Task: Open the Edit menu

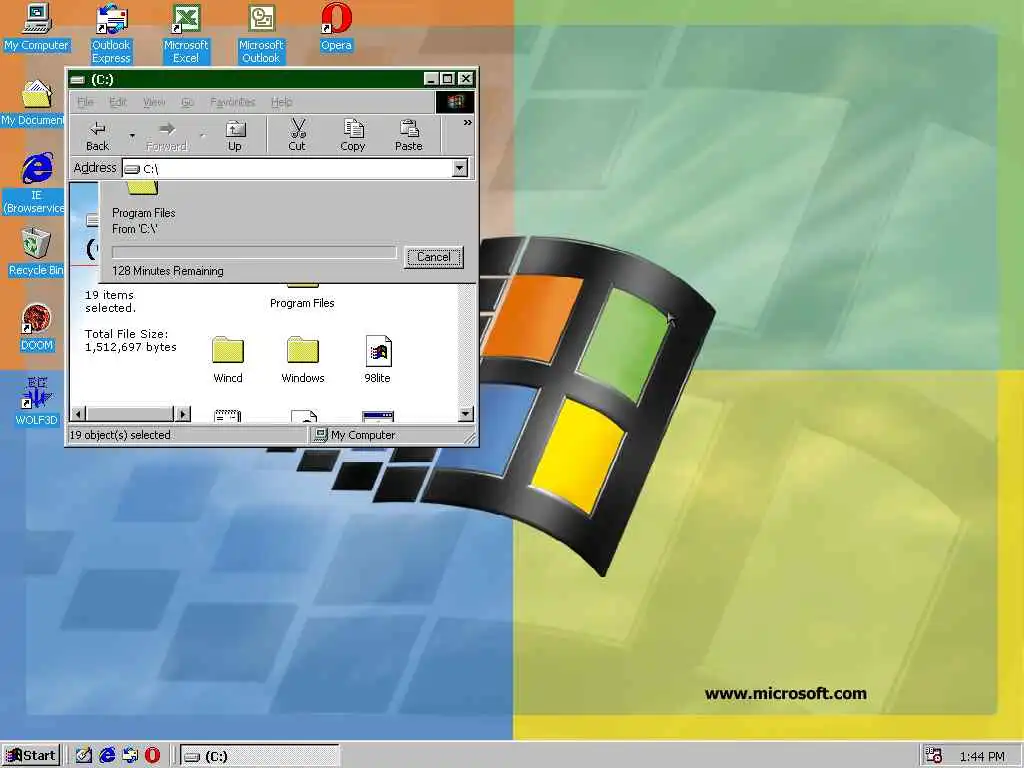Action: click(118, 102)
